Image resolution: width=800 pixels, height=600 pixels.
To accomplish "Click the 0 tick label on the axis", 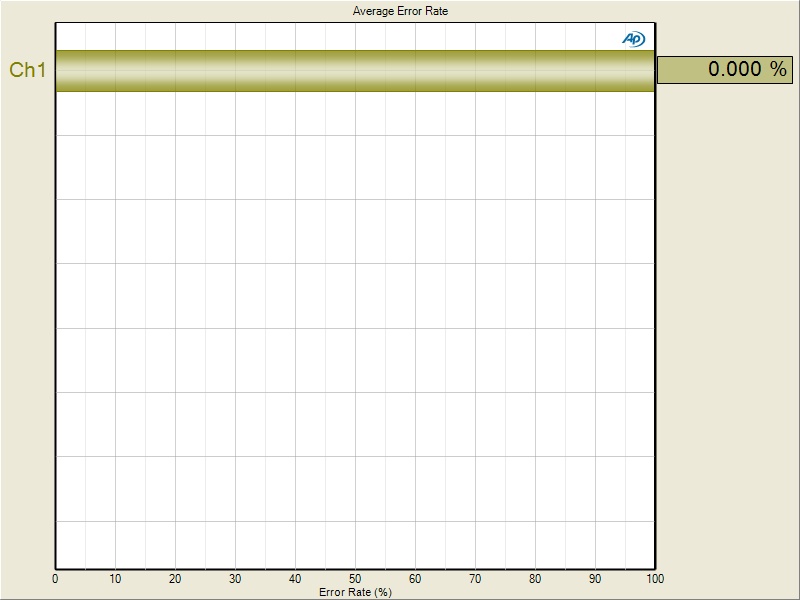I will pyautogui.click(x=55, y=579).
